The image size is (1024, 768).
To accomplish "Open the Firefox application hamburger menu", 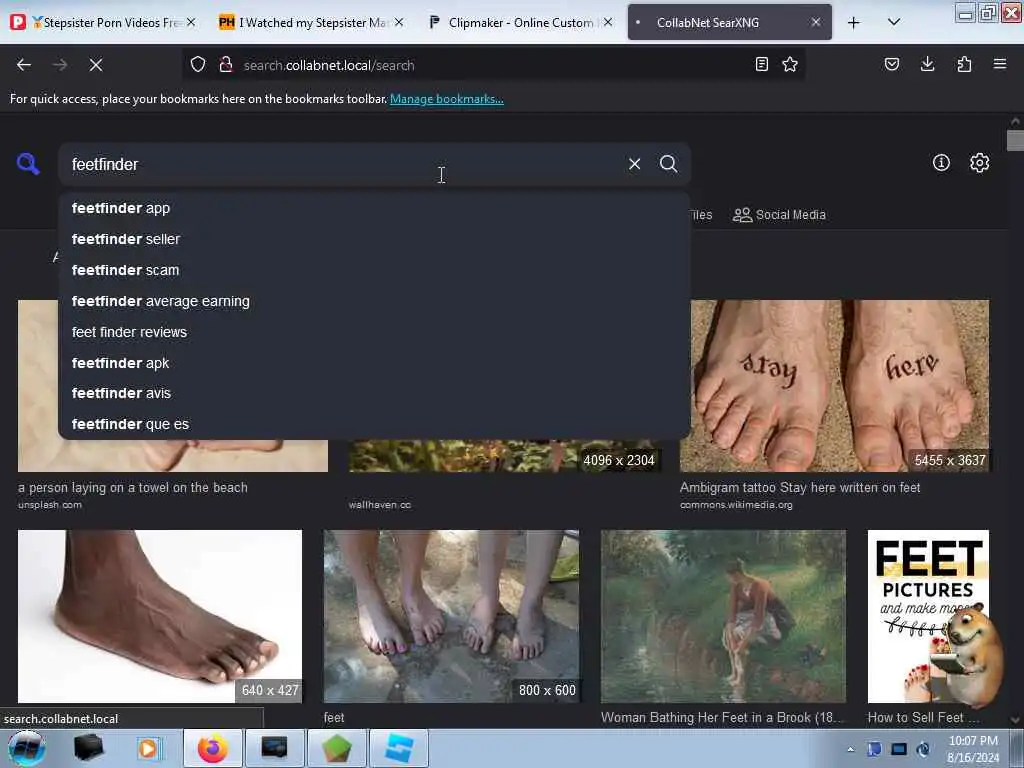I will pos(1000,64).
